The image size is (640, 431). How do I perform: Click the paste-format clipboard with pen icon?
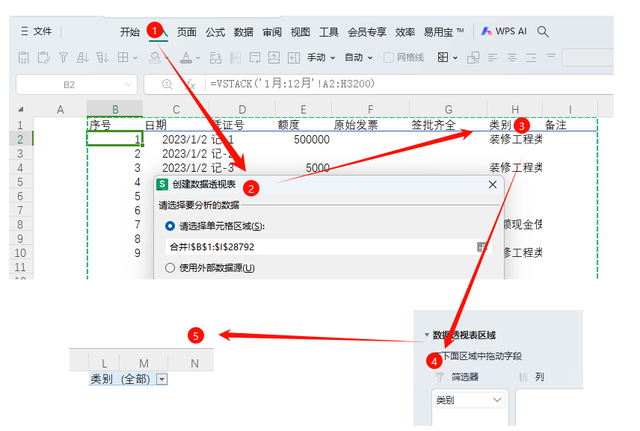click(x=43, y=58)
